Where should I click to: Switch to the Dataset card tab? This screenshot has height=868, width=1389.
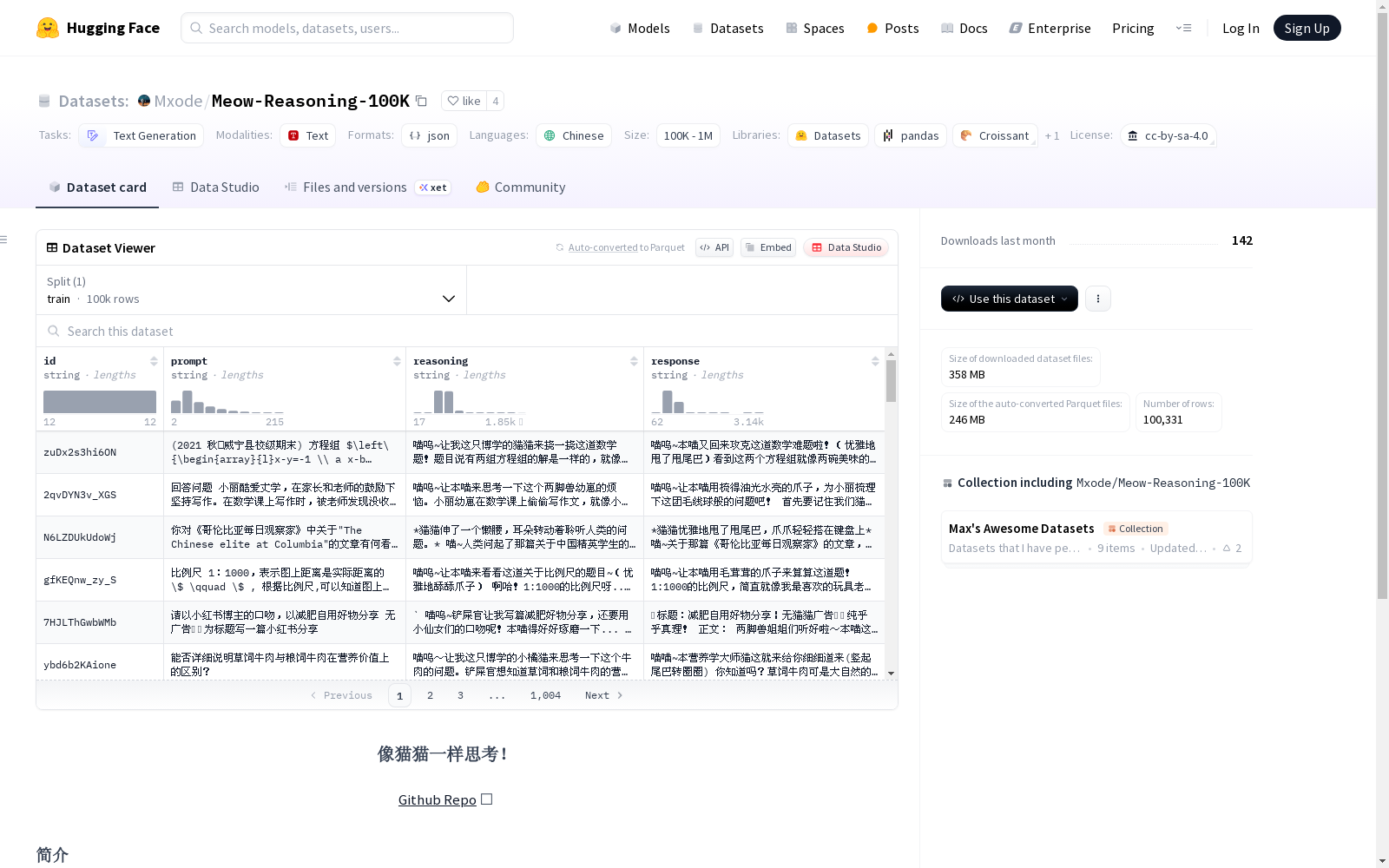[97, 187]
